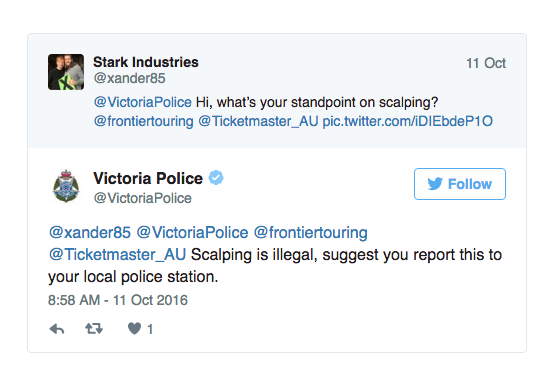Click the Victoria Police display name
The width and height of the screenshot is (560, 373).
pos(148,178)
